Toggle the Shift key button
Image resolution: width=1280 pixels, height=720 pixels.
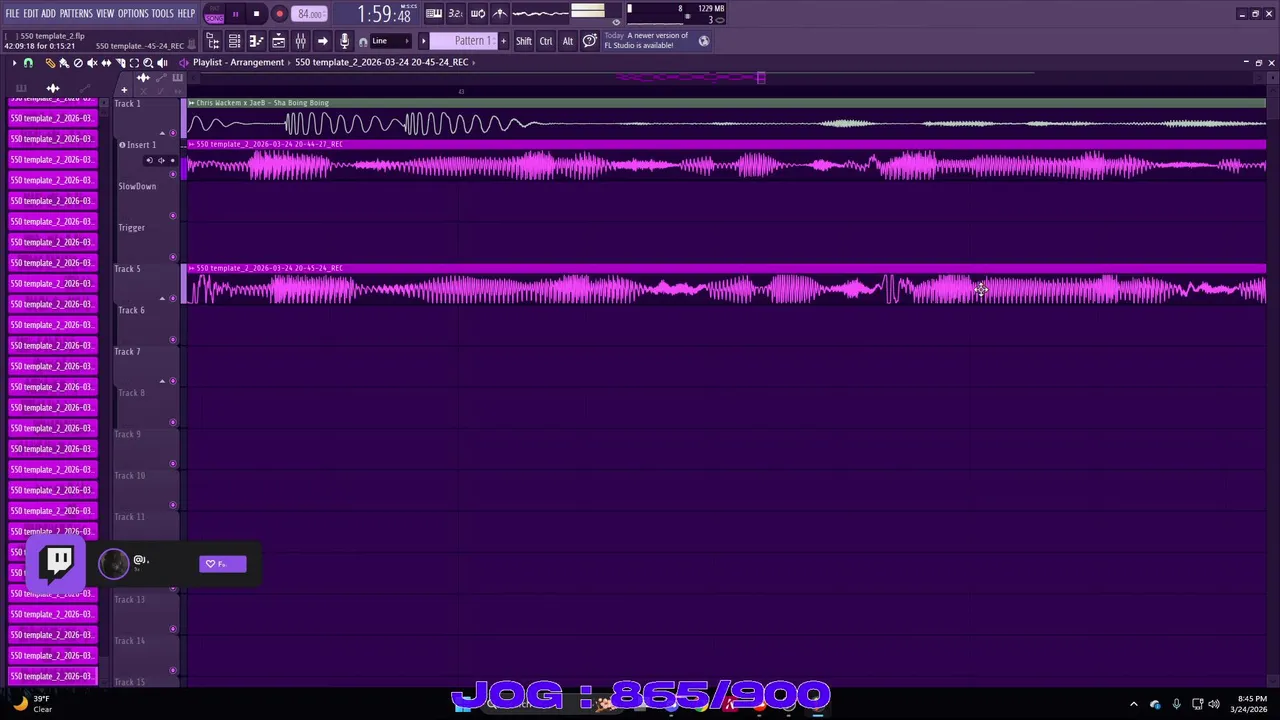click(524, 41)
